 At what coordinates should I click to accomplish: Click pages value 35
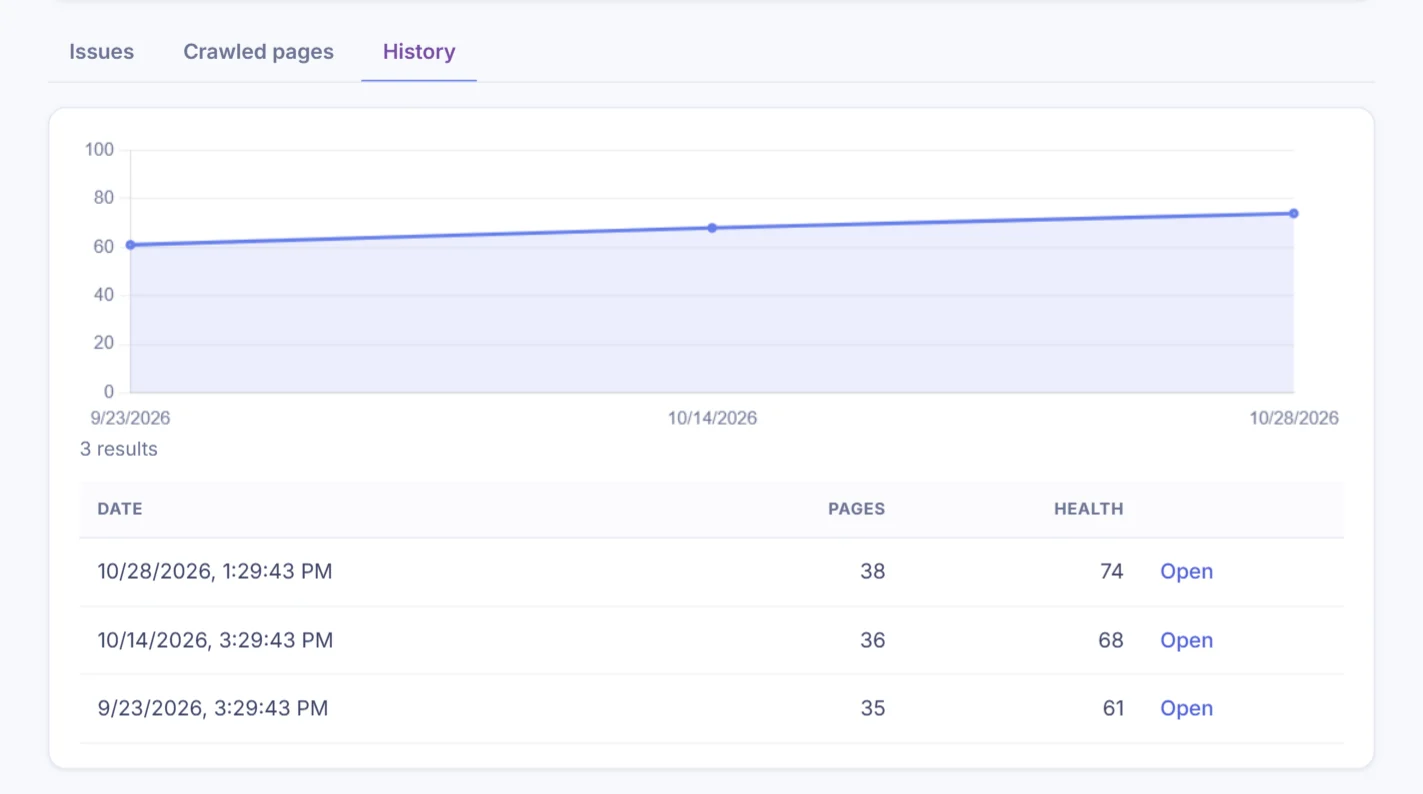[872, 708]
